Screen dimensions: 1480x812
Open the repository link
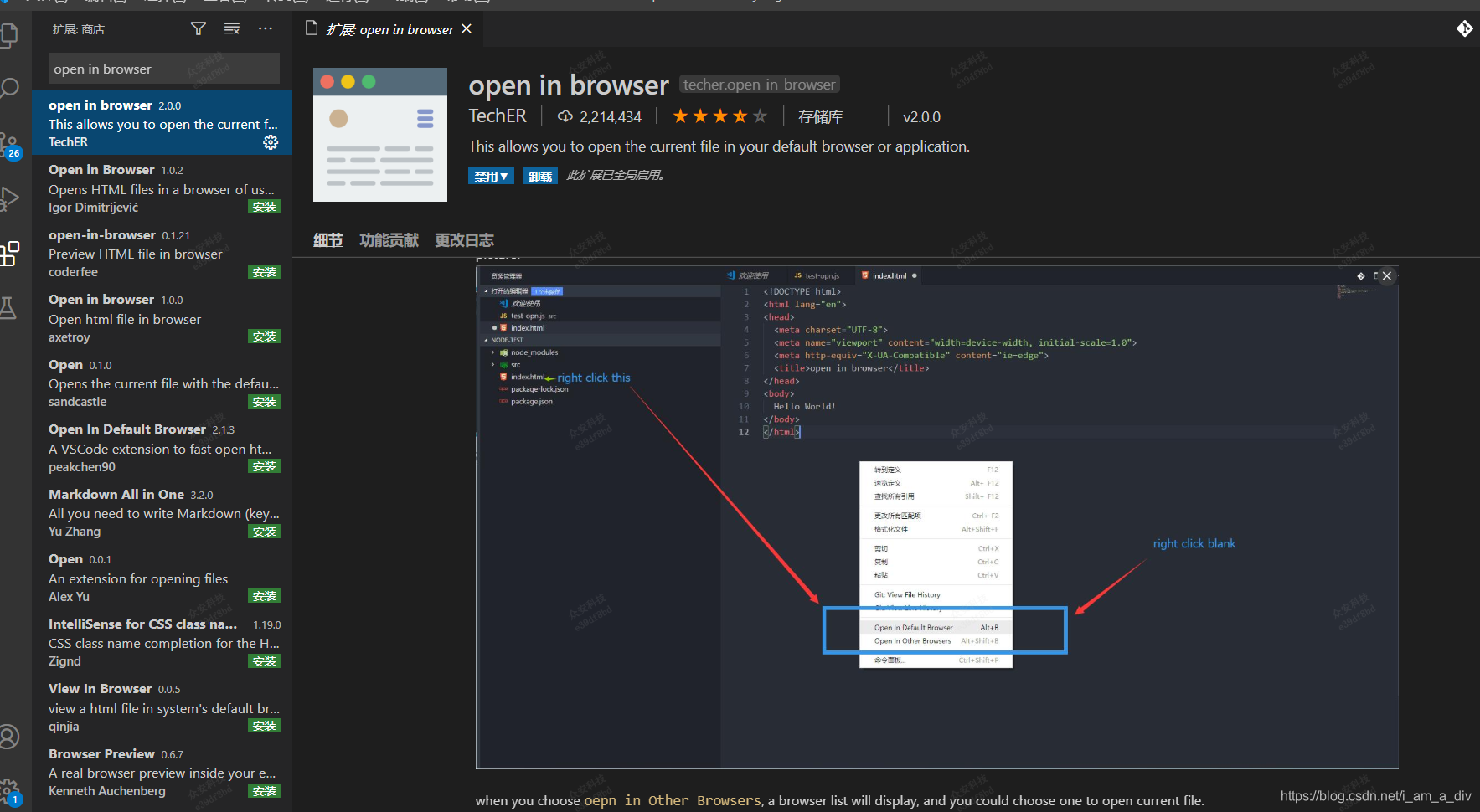tap(820, 117)
